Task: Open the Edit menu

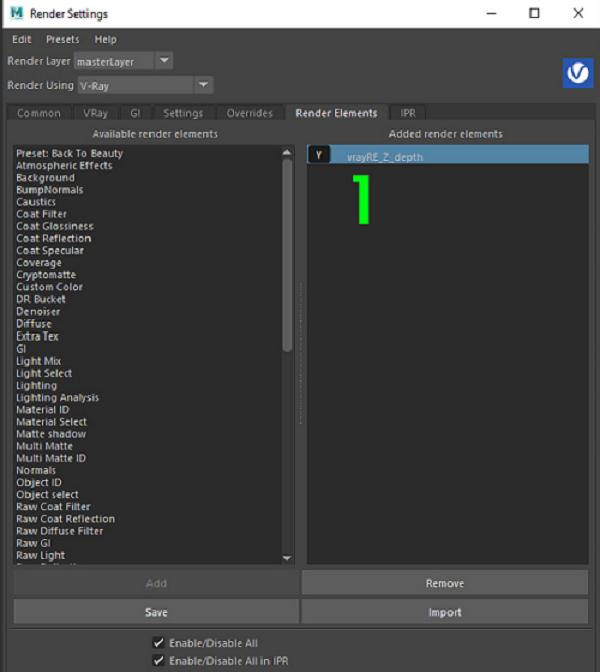Action: point(22,39)
